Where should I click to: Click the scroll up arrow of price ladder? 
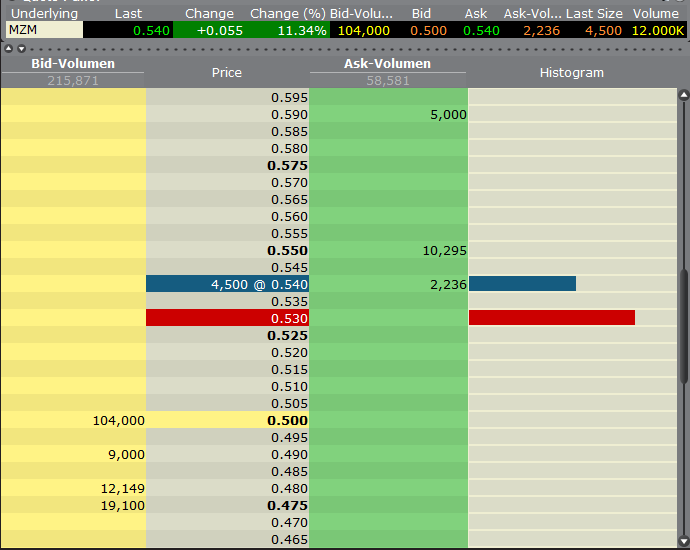tap(684, 97)
